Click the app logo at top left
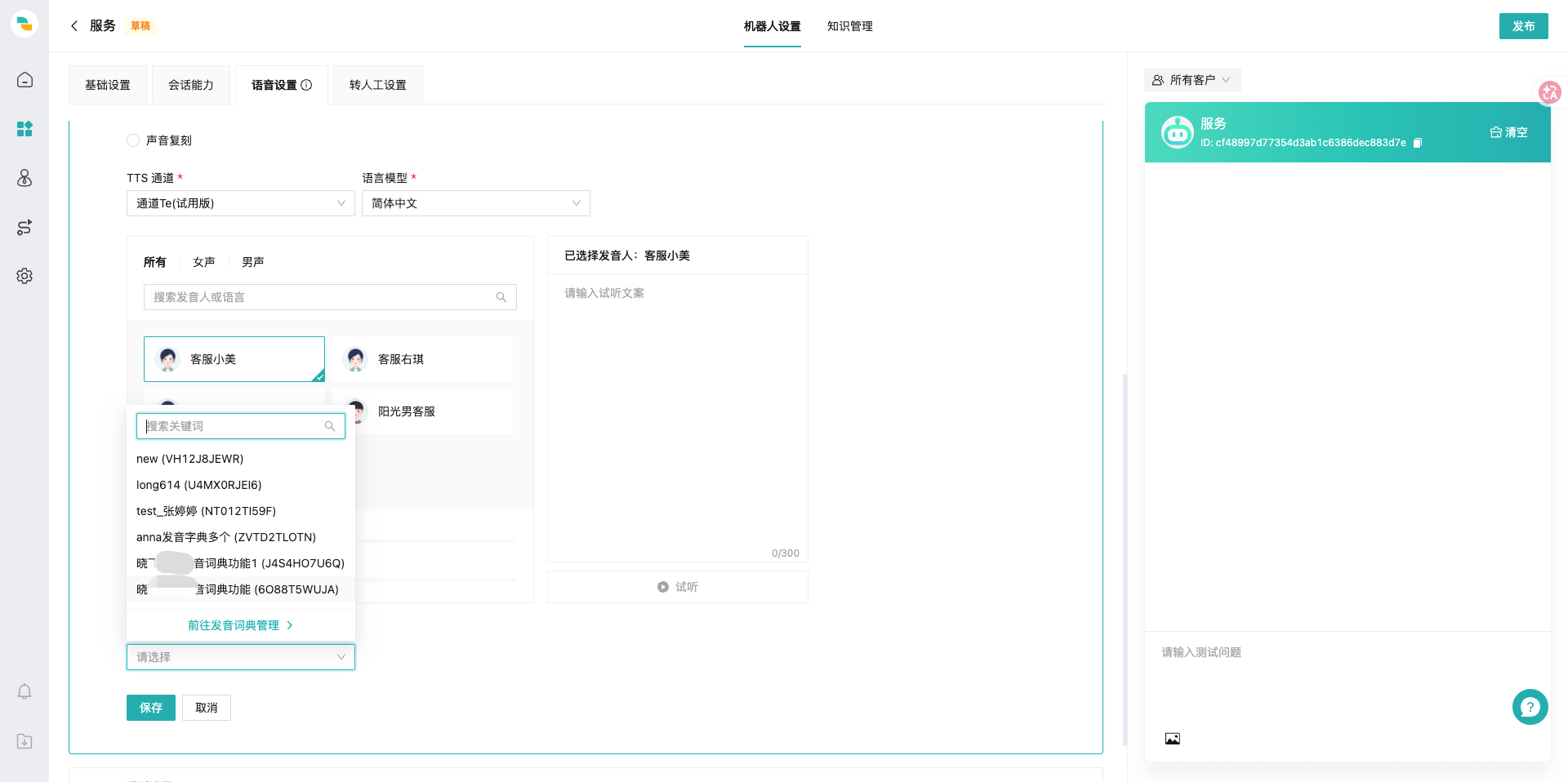The width and height of the screenshot is (1568, 782). pos(24,24)
